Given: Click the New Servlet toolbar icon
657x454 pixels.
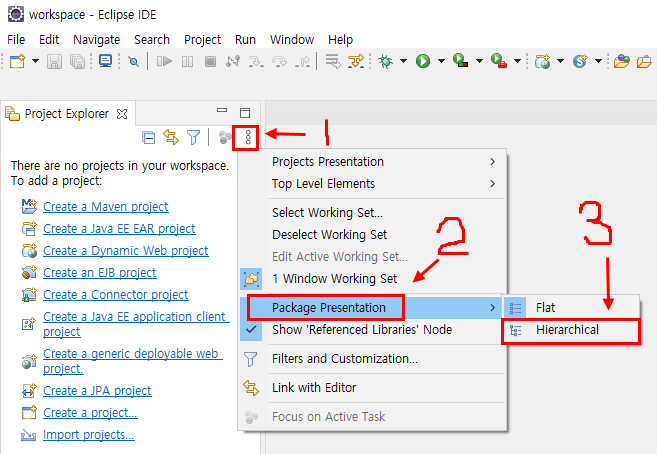Looking at the screenshot, I should point(580,62).
